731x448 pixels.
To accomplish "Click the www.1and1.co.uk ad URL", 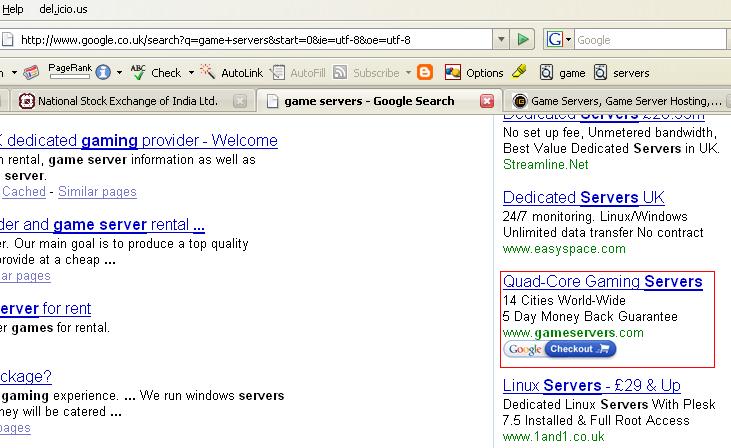I will click(x=553, y=437).
